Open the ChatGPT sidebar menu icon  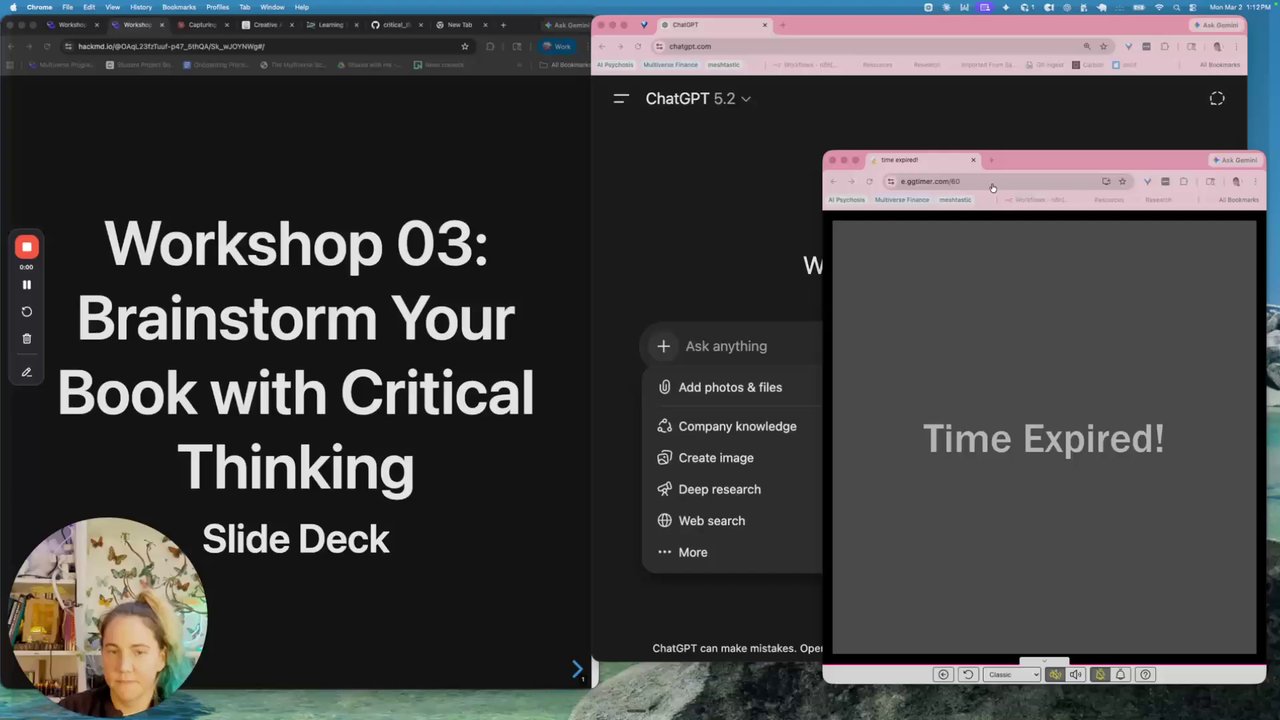click(x=621, y=98)
